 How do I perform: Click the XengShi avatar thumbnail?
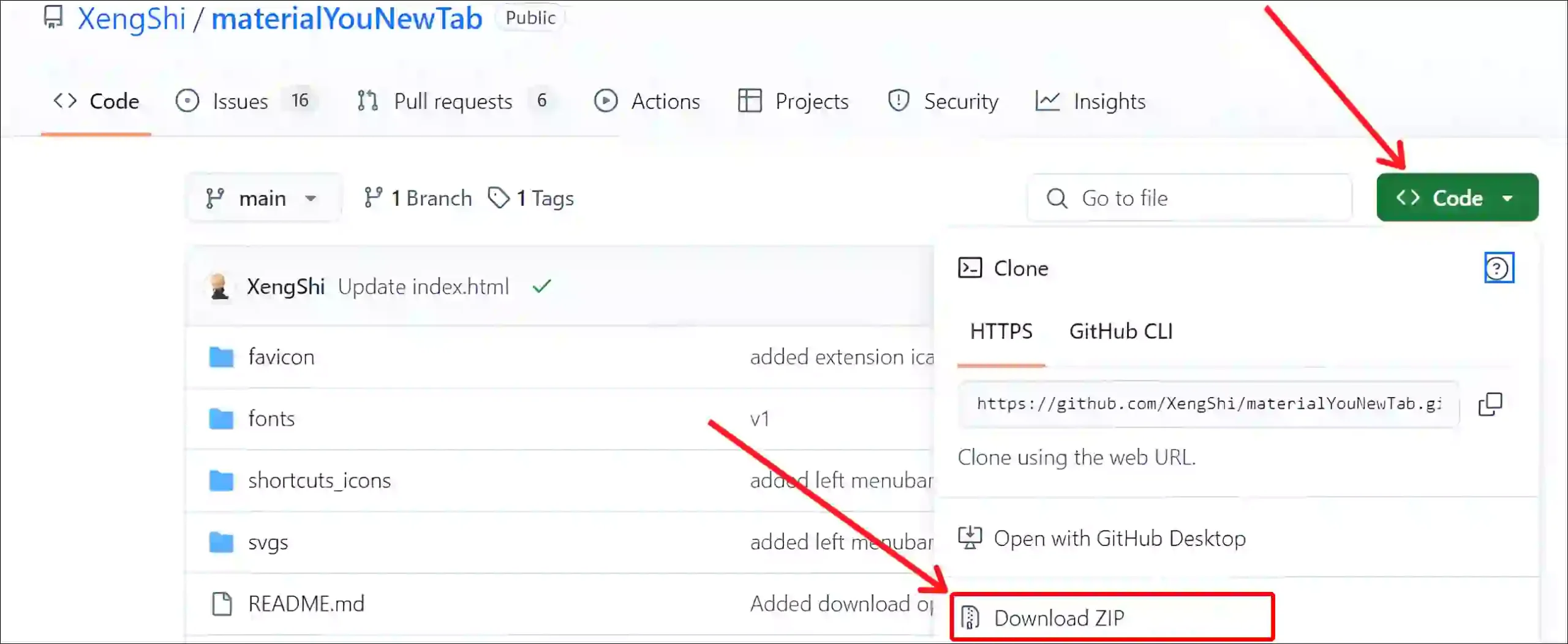[219, 286]
